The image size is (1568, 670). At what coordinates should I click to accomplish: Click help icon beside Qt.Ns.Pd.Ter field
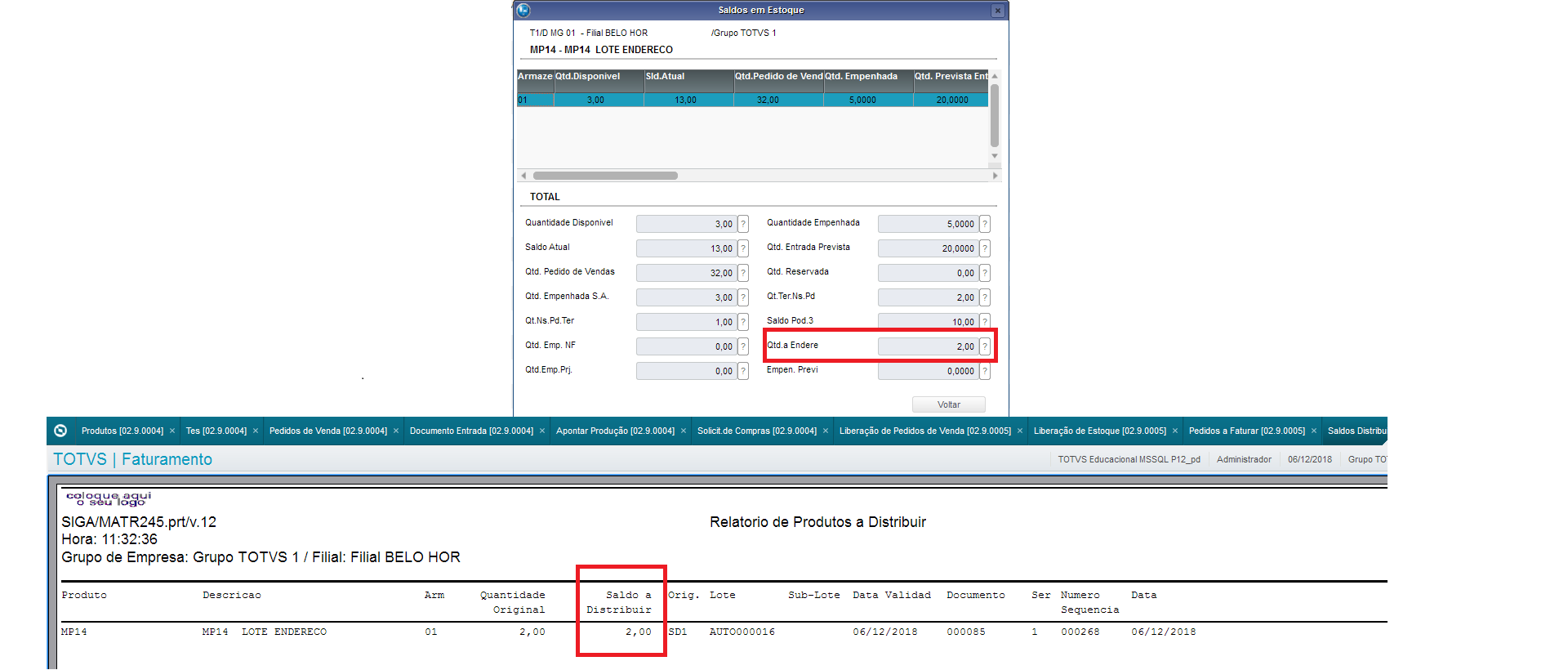pos(743,322)
